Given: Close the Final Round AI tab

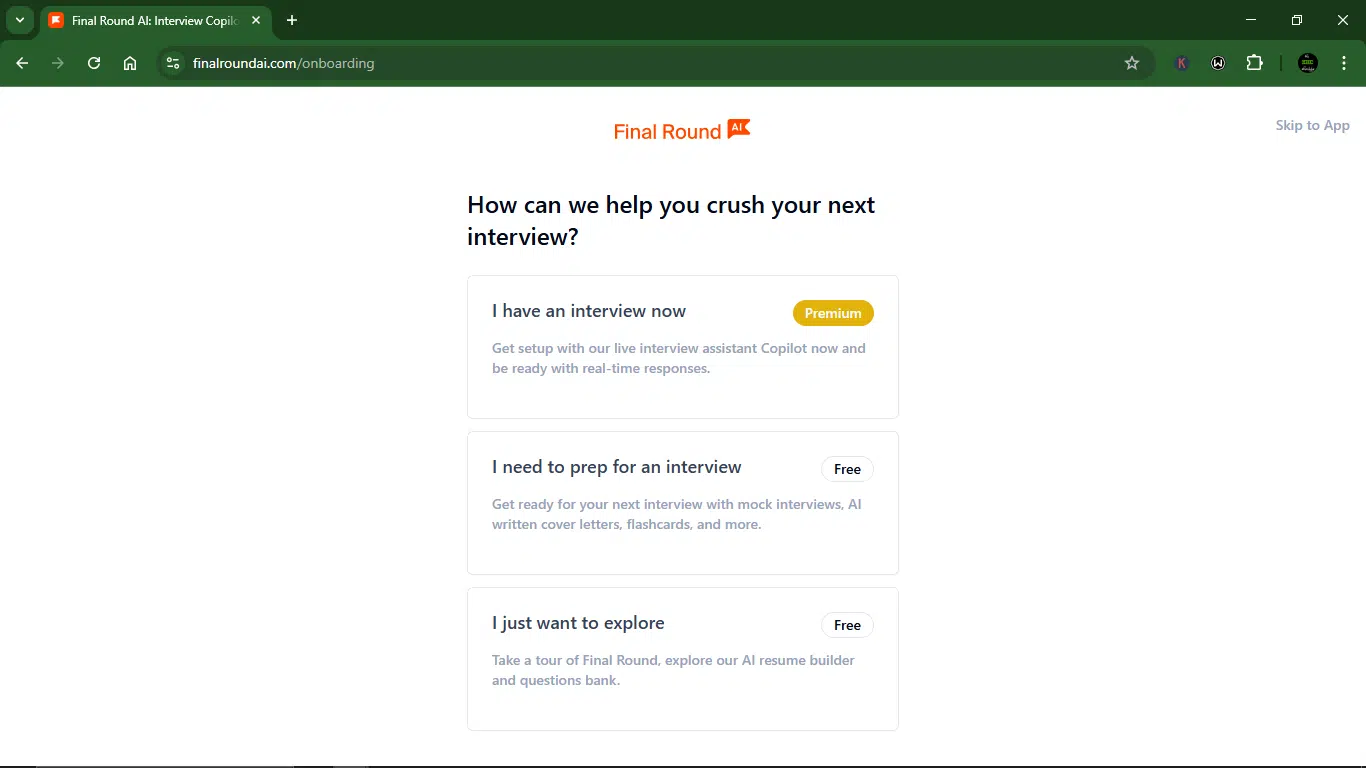Looking at the screenshot, I should click(256, 20).
